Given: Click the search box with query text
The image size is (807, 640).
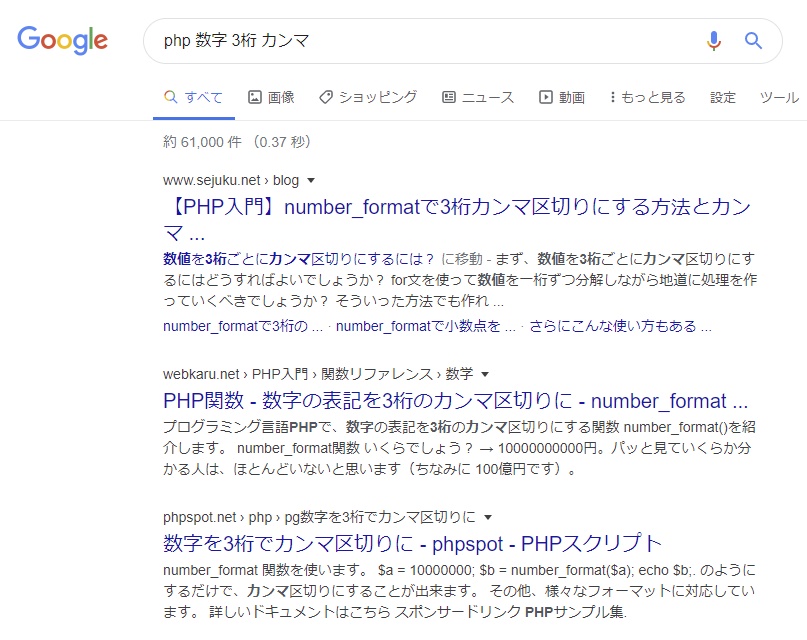Looking at the screenshot, I should 462,41.
